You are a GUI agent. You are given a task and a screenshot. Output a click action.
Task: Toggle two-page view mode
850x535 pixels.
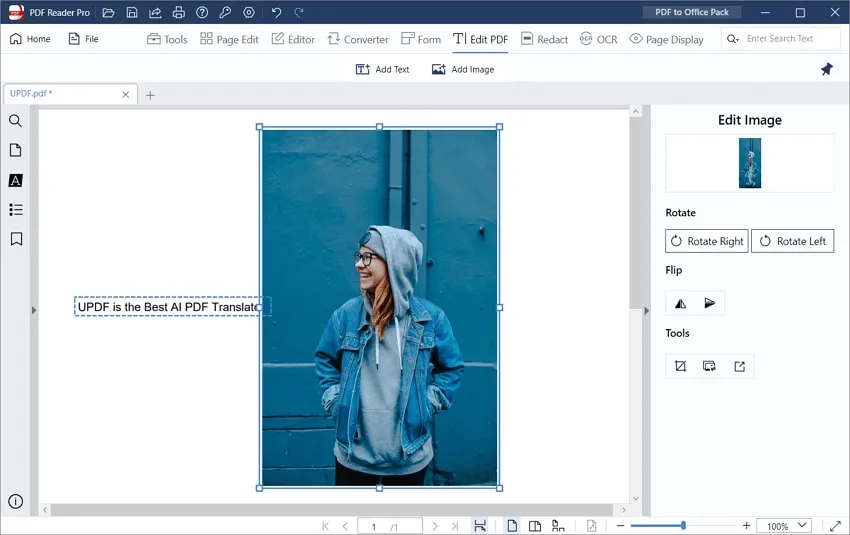pos(535,526)
